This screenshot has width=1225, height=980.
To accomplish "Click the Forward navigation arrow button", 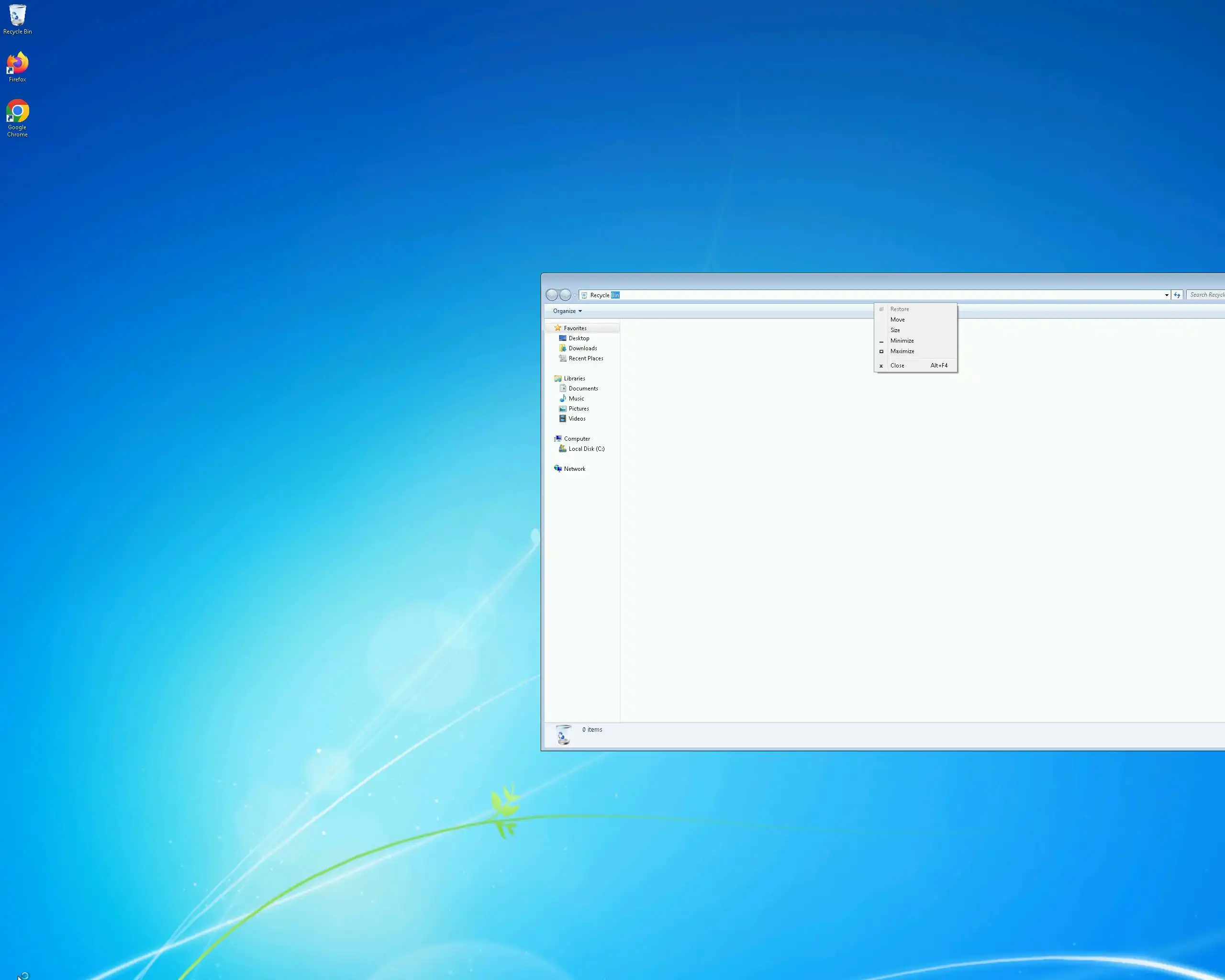I will [565, 295].
